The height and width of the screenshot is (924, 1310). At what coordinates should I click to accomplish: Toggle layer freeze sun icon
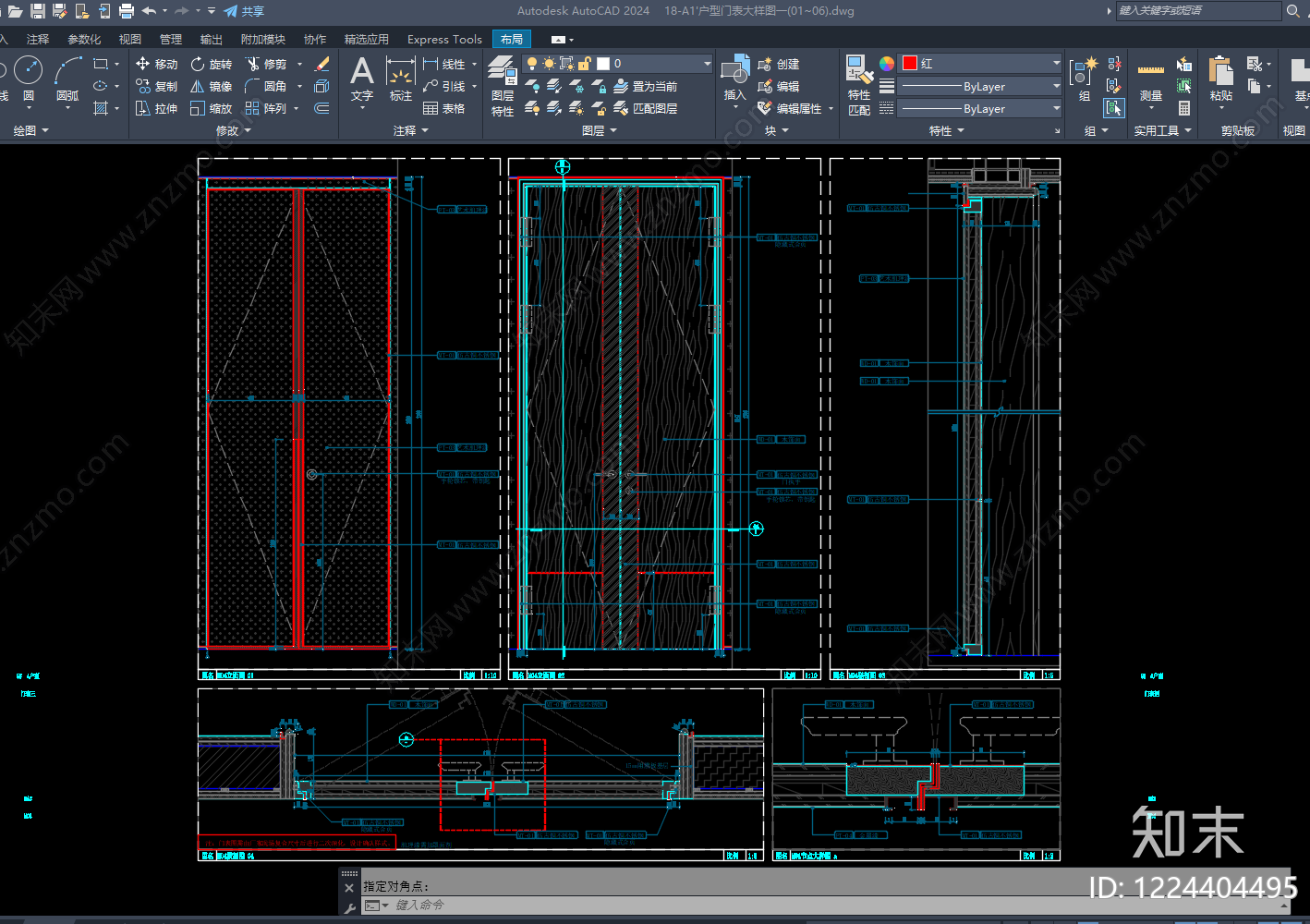click(x=549, y=64)
